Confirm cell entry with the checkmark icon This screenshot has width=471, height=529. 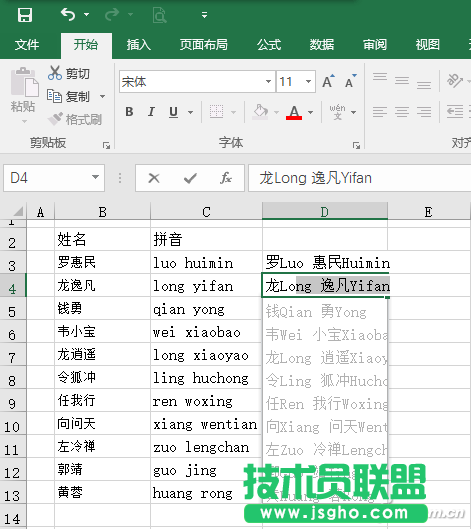pos(190,178)
